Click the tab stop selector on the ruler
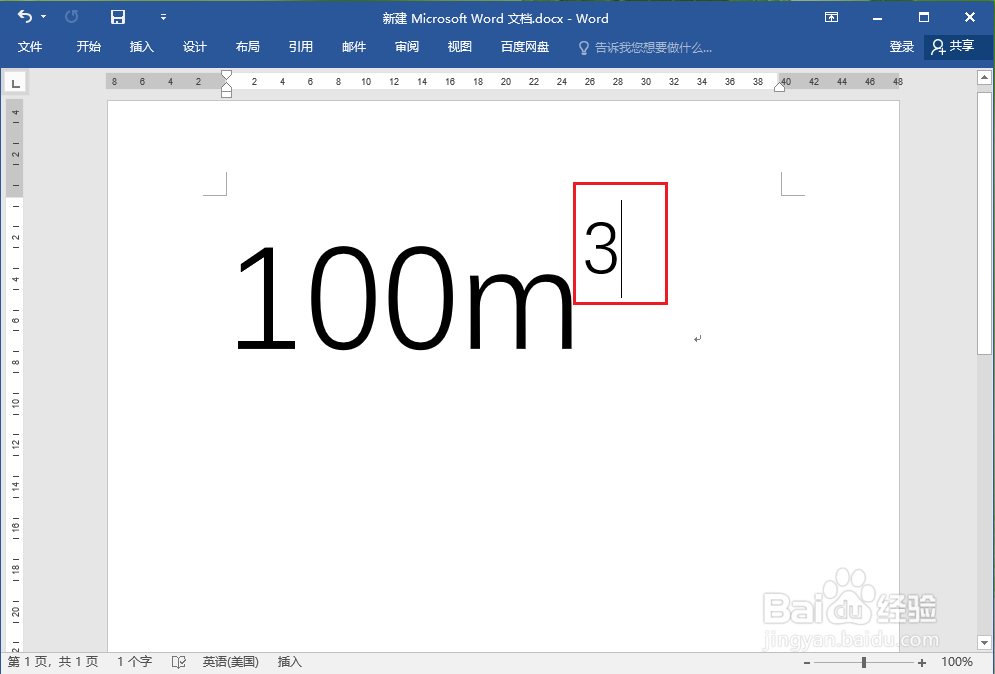This screenshot has height=674, width=995. click(x=15, y=82)
